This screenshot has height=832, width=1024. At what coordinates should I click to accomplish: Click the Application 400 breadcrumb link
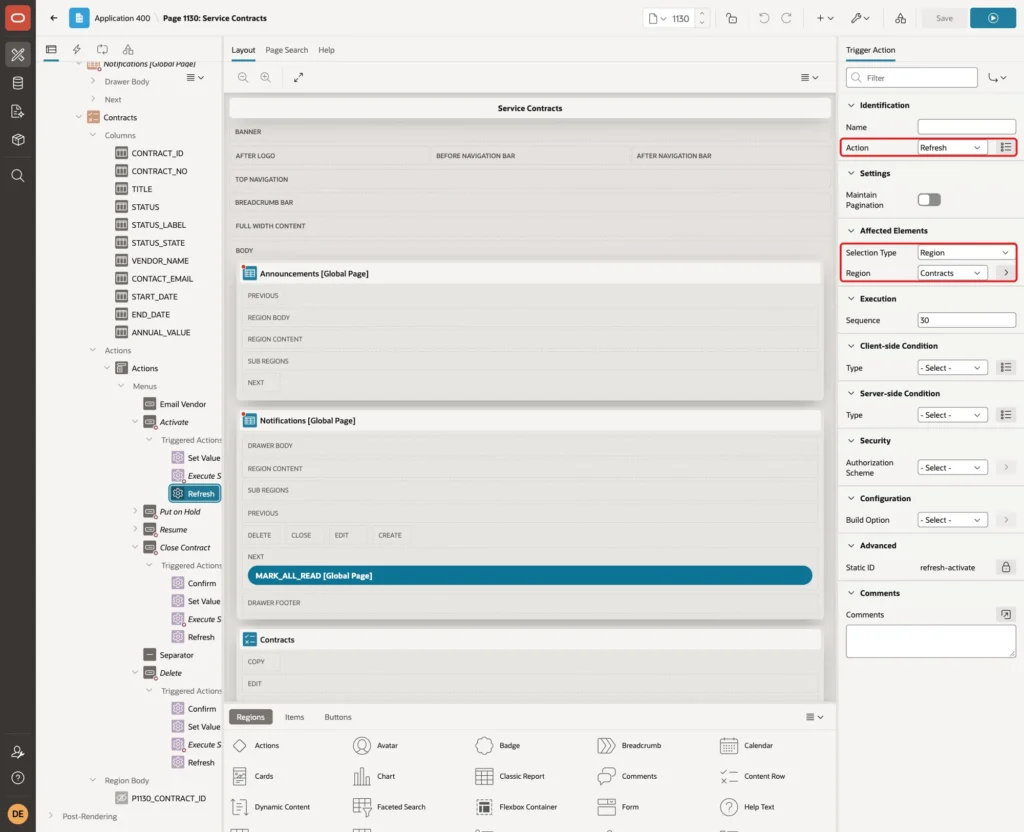coord(122,18)
